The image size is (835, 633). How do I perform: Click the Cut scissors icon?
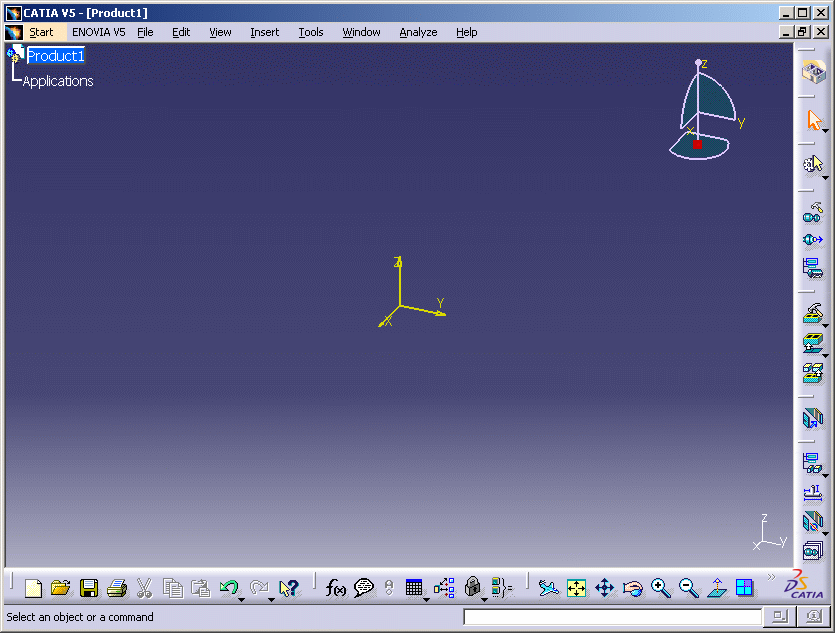(x=144, y=588)
